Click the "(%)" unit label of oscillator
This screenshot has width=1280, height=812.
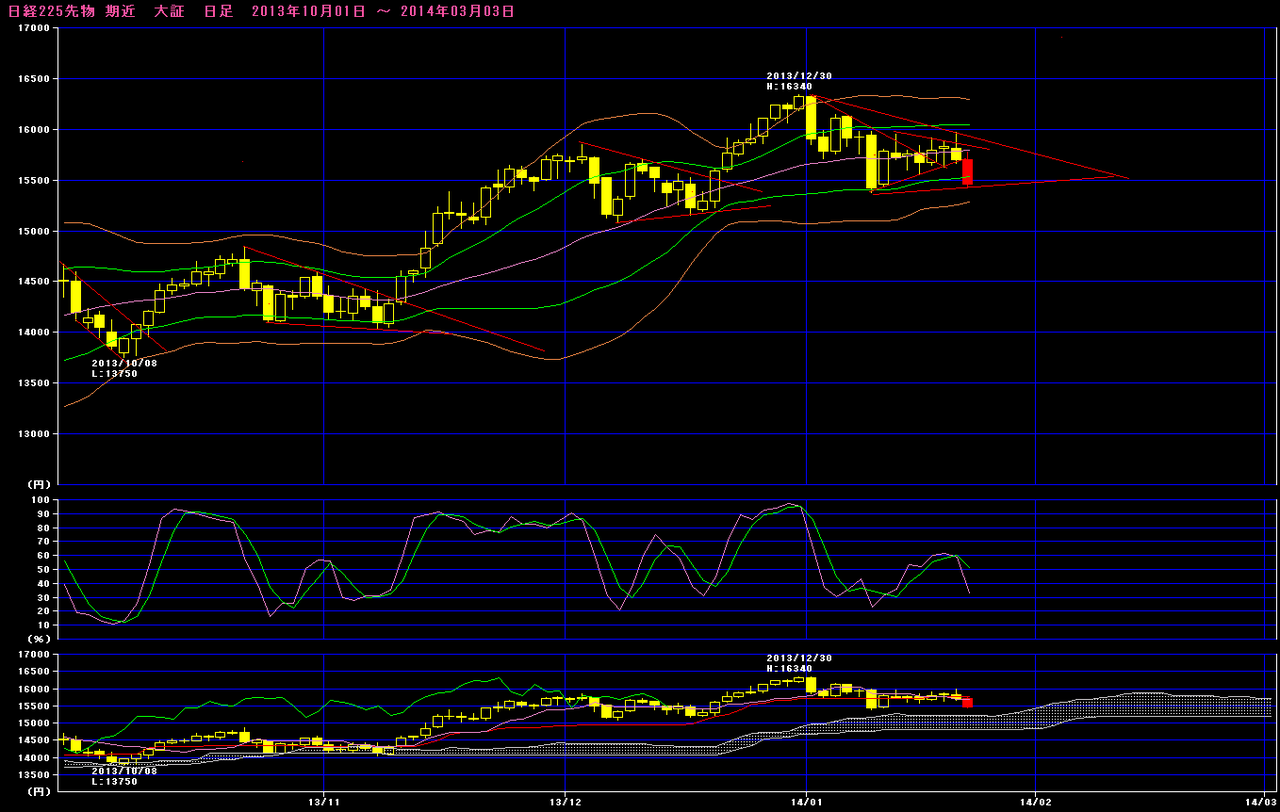tap(39, 638)
